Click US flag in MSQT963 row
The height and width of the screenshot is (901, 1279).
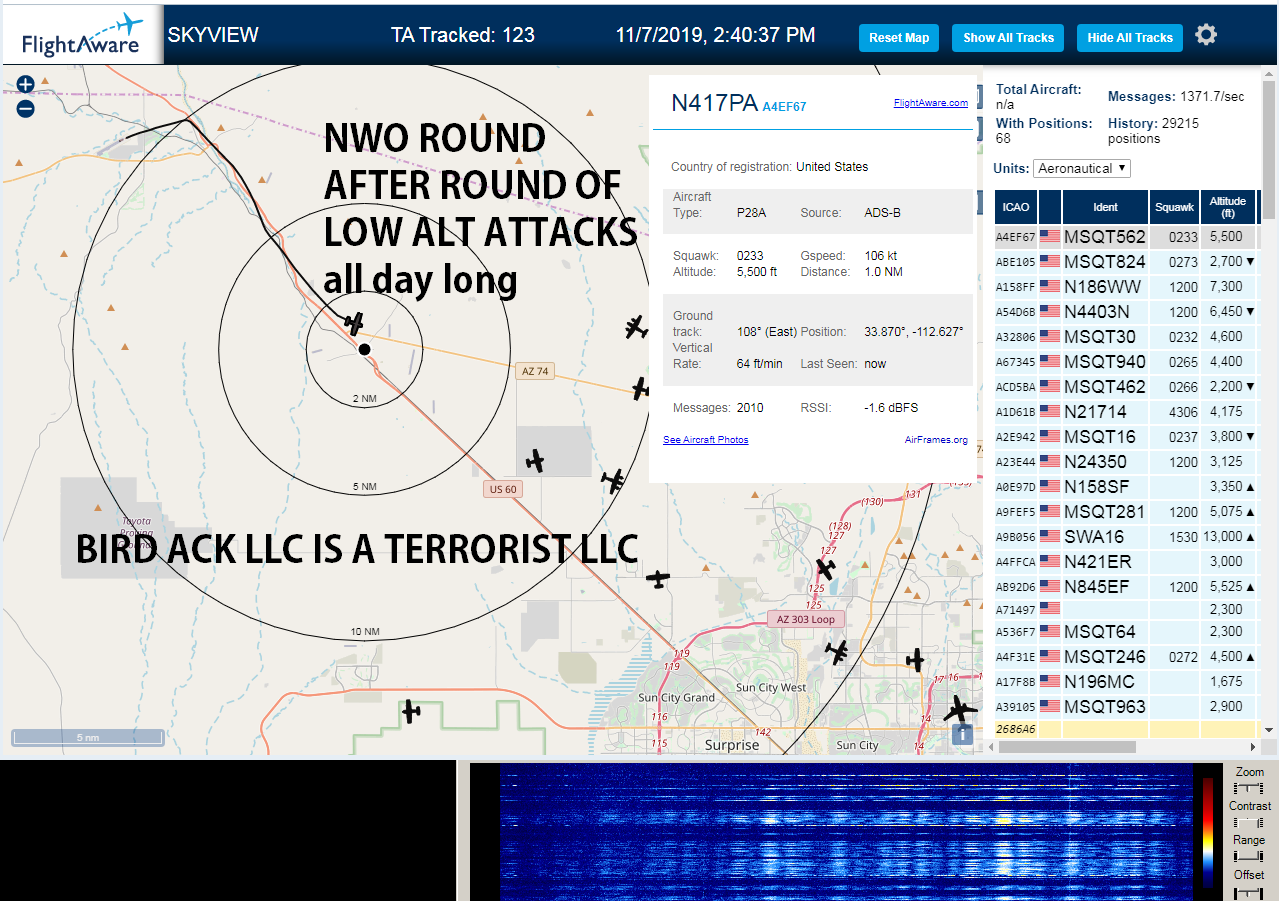coord(1050,707)
